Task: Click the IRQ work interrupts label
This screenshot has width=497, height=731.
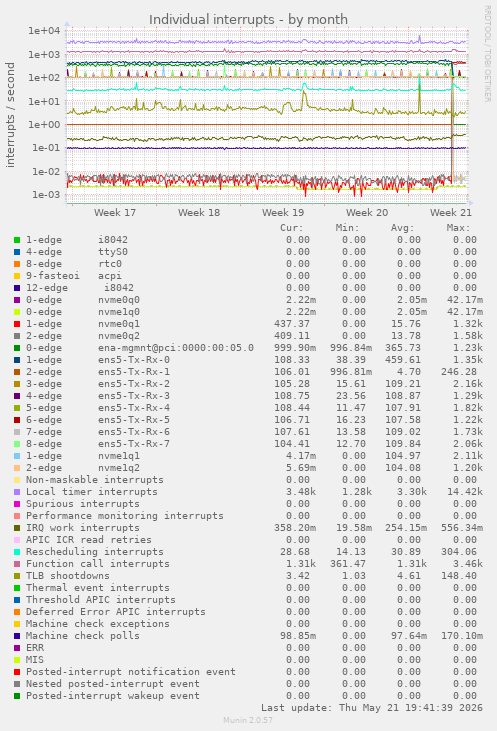Action: click(x=83, y=528)
